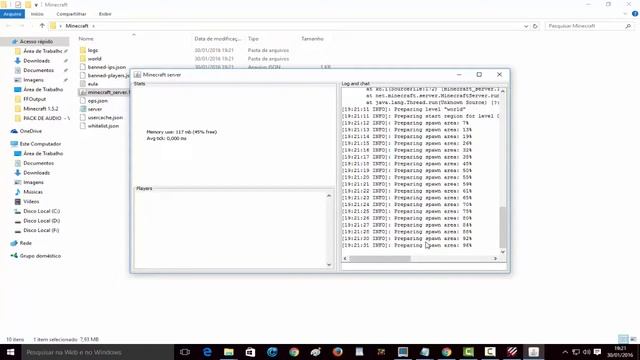Open the taskbar clock and date
Screen dimensions: 640x360
(x=620, y=352)
